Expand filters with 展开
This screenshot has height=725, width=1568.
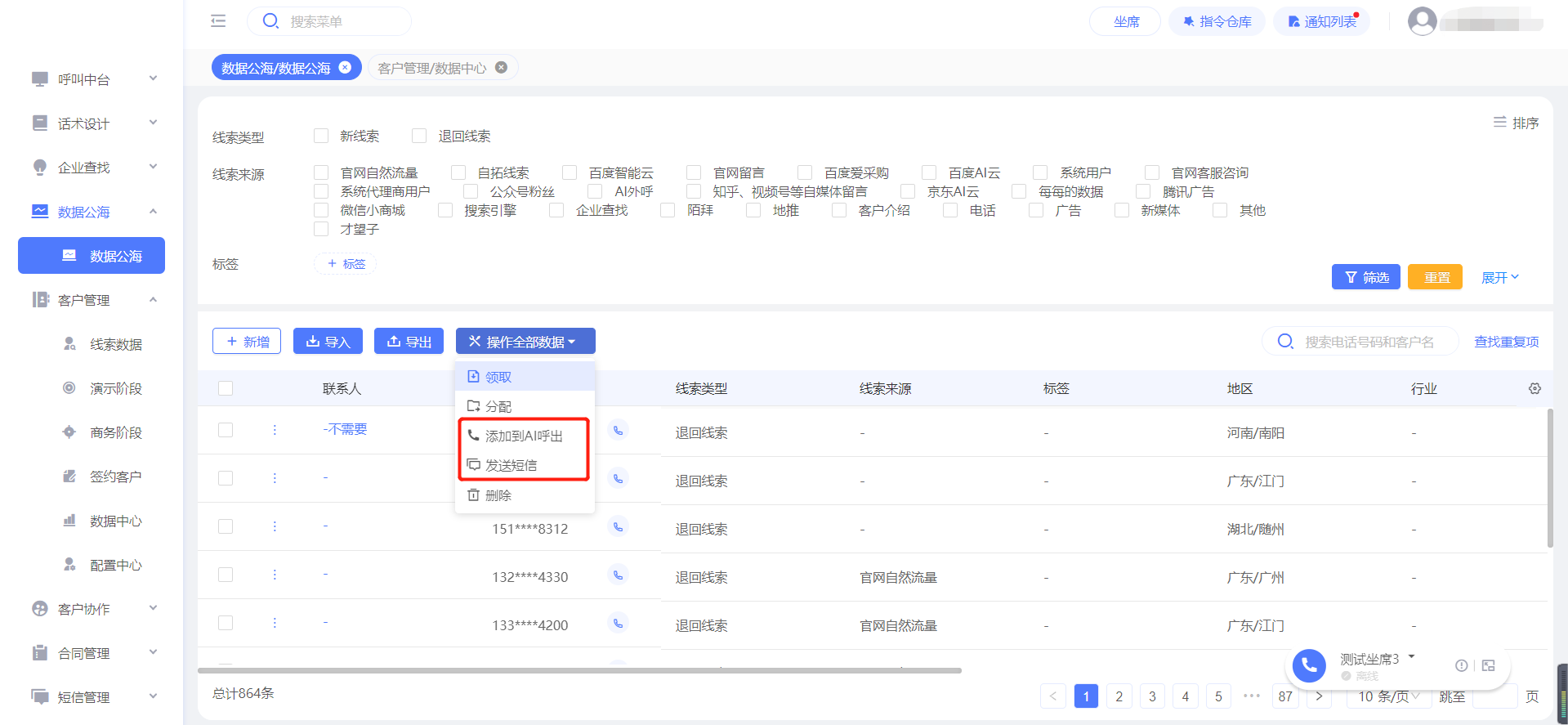(1500, 278)
